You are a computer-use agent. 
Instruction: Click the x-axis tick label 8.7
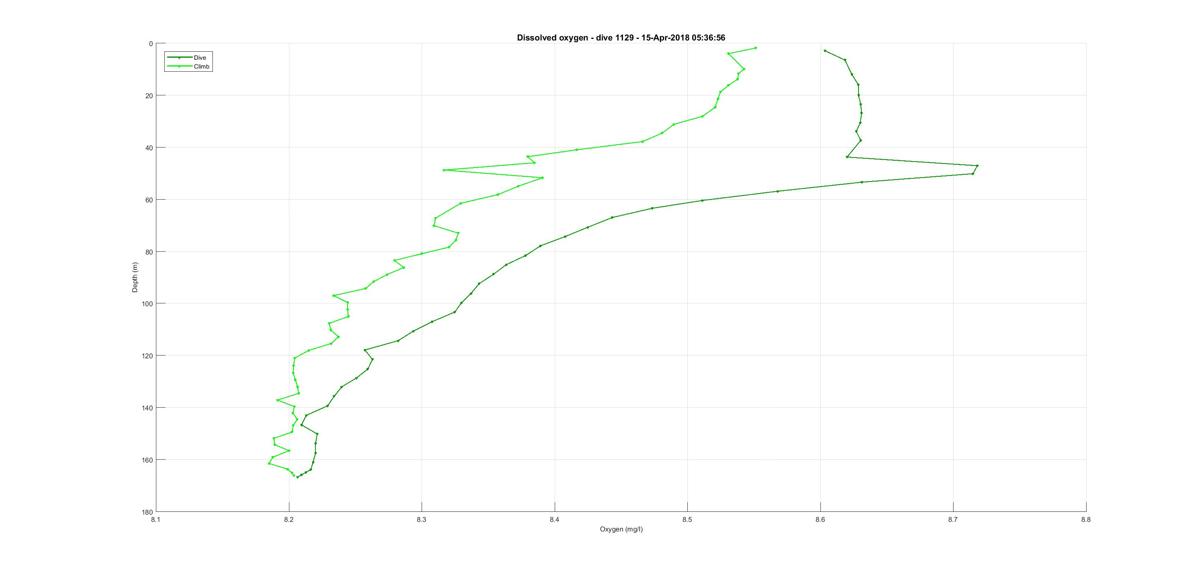pos(953,519)
